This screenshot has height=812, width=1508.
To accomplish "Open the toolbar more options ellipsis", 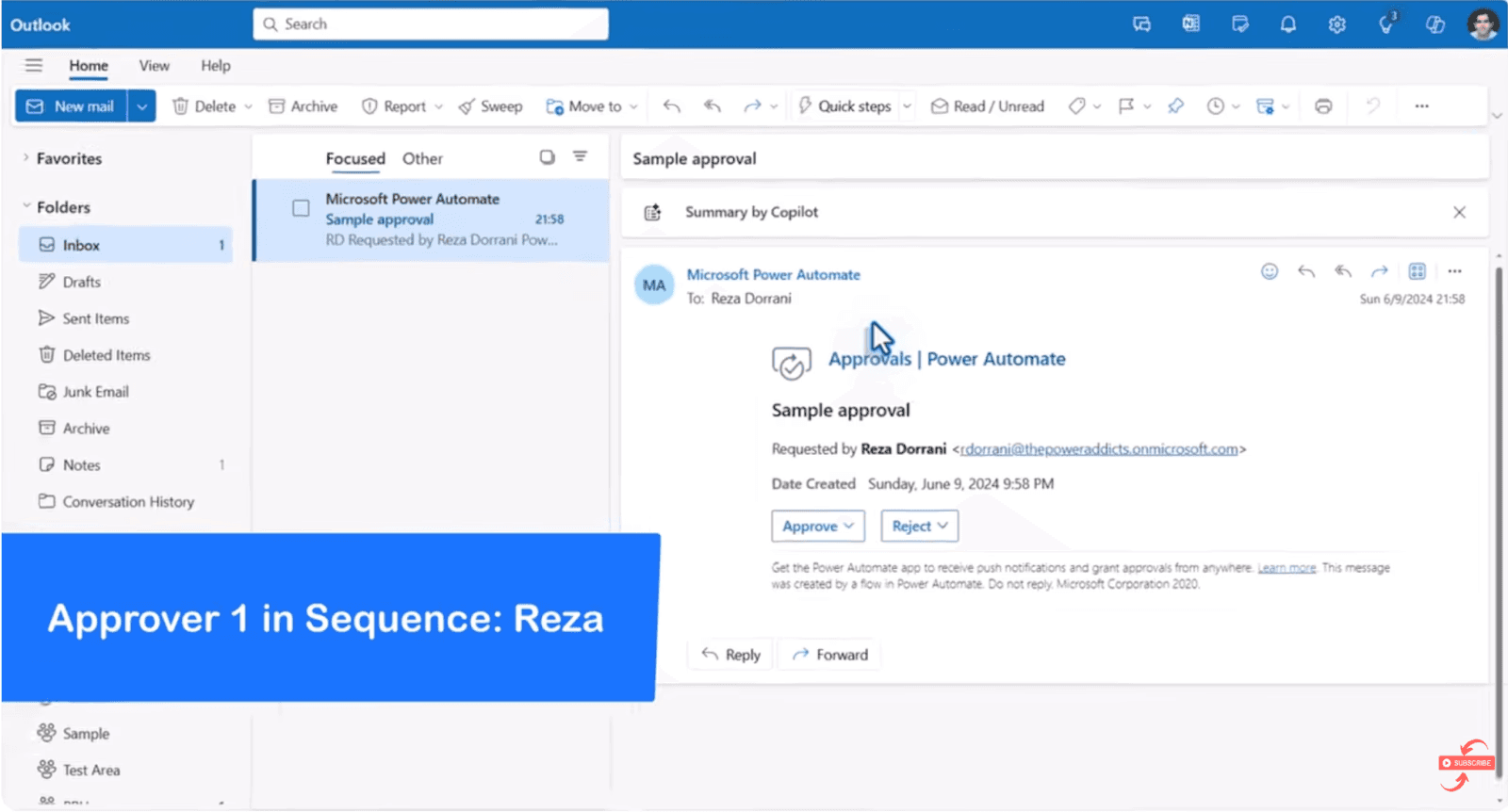I will 1421,106.
